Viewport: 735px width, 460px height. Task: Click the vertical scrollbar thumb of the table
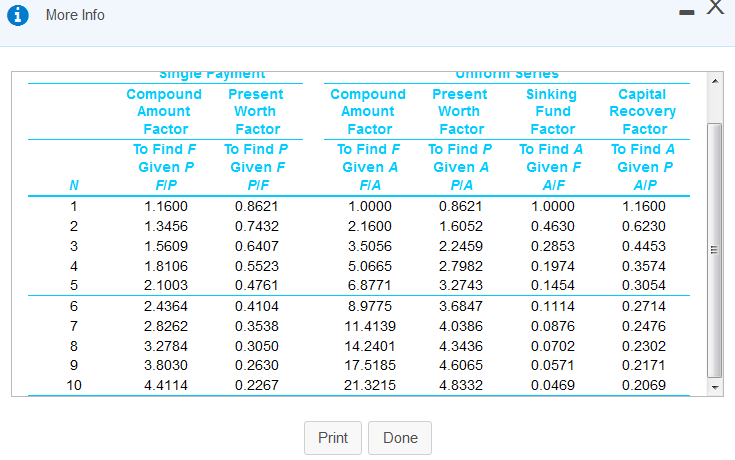pyautogui.click(x=714, y=250)
